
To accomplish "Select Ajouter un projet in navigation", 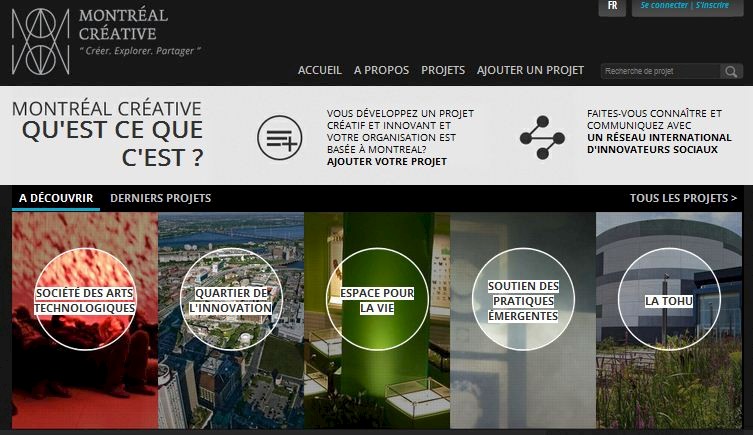I will [530, 70].
